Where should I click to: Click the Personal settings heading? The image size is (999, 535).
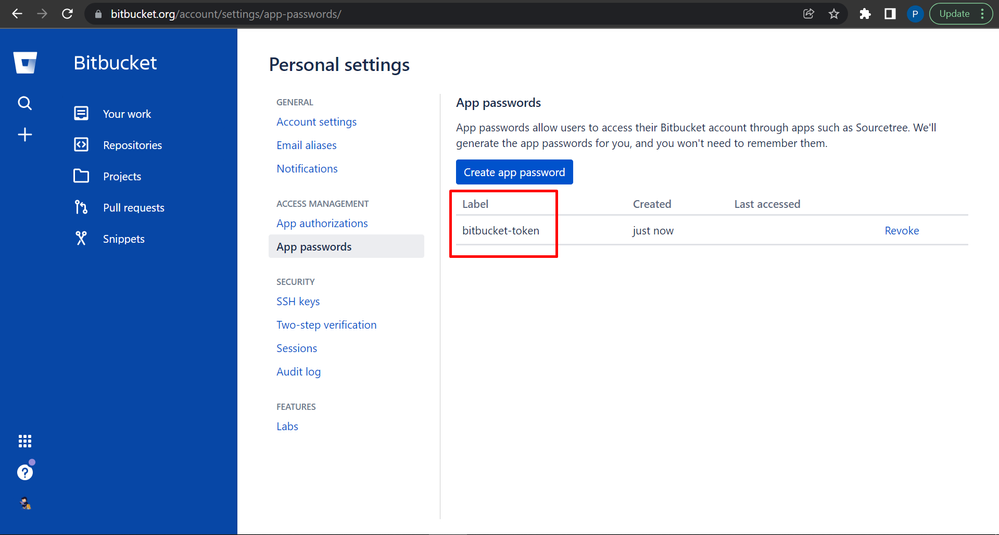tap(339, 64)
